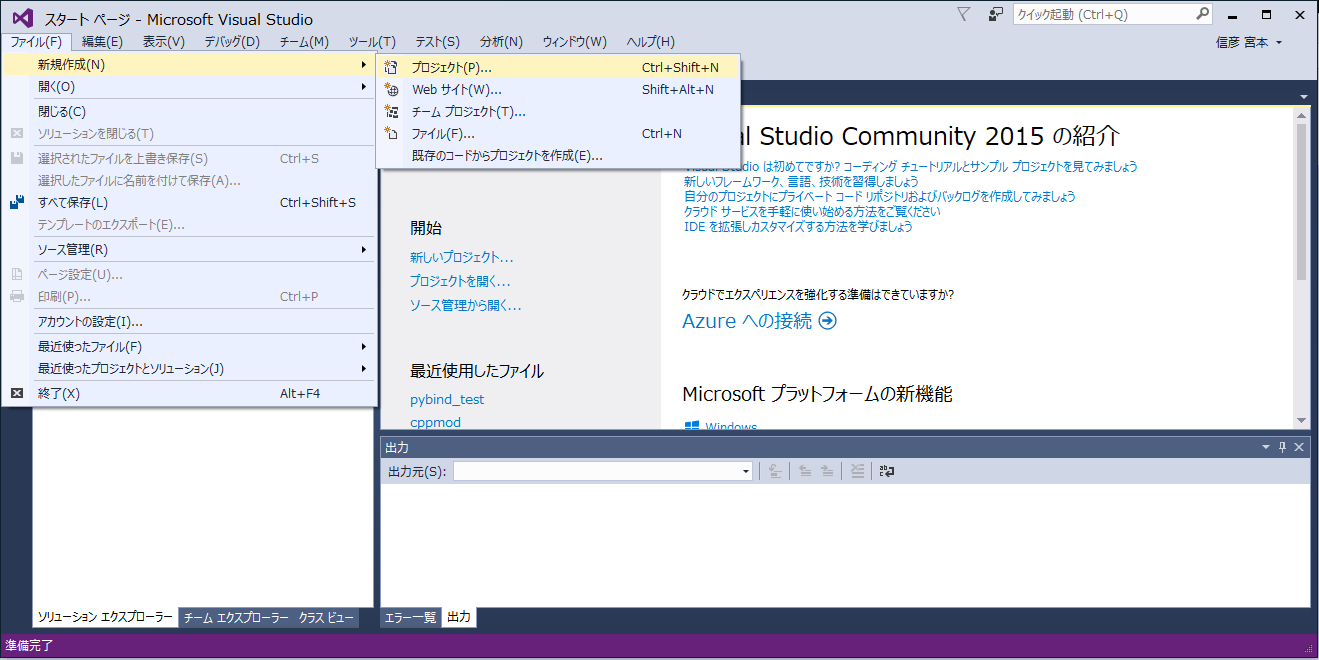Switch to the チーム エクスプローラー tab

point(236,618)
